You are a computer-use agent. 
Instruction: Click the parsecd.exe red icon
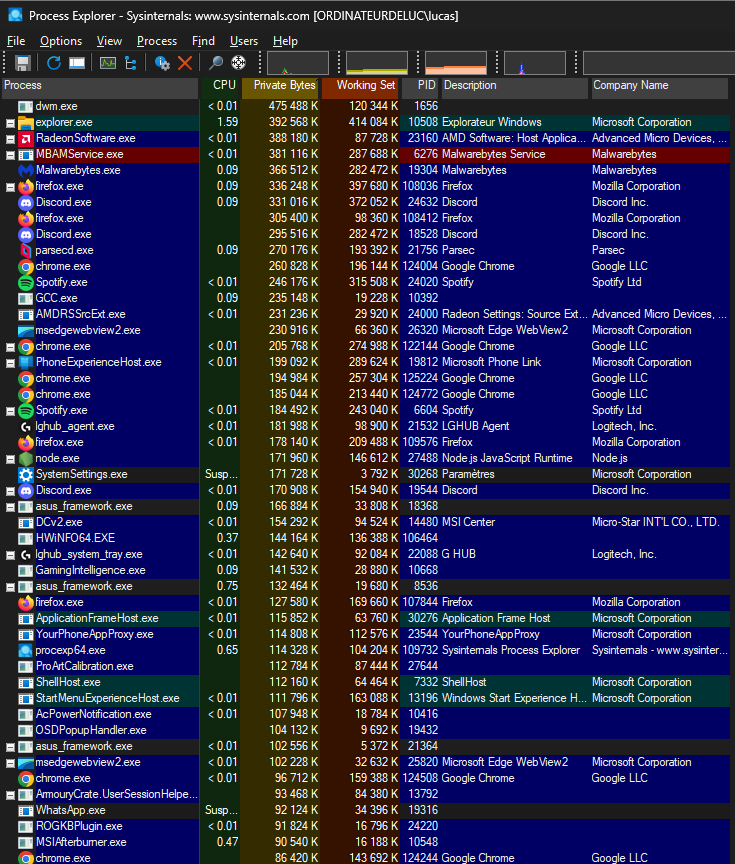pyautogui.click(x=25, y=250)
